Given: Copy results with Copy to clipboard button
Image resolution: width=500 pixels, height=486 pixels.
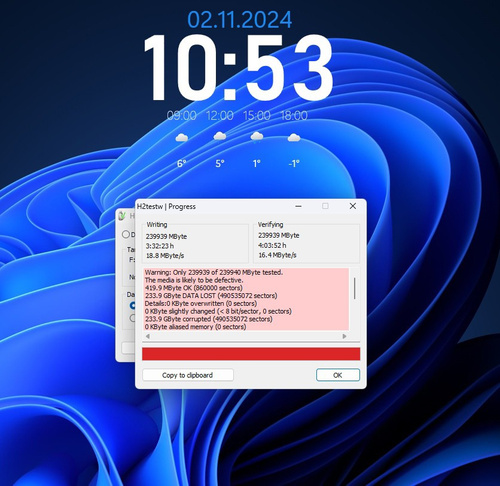Looking at the screenshot, I should click(188, 375).
